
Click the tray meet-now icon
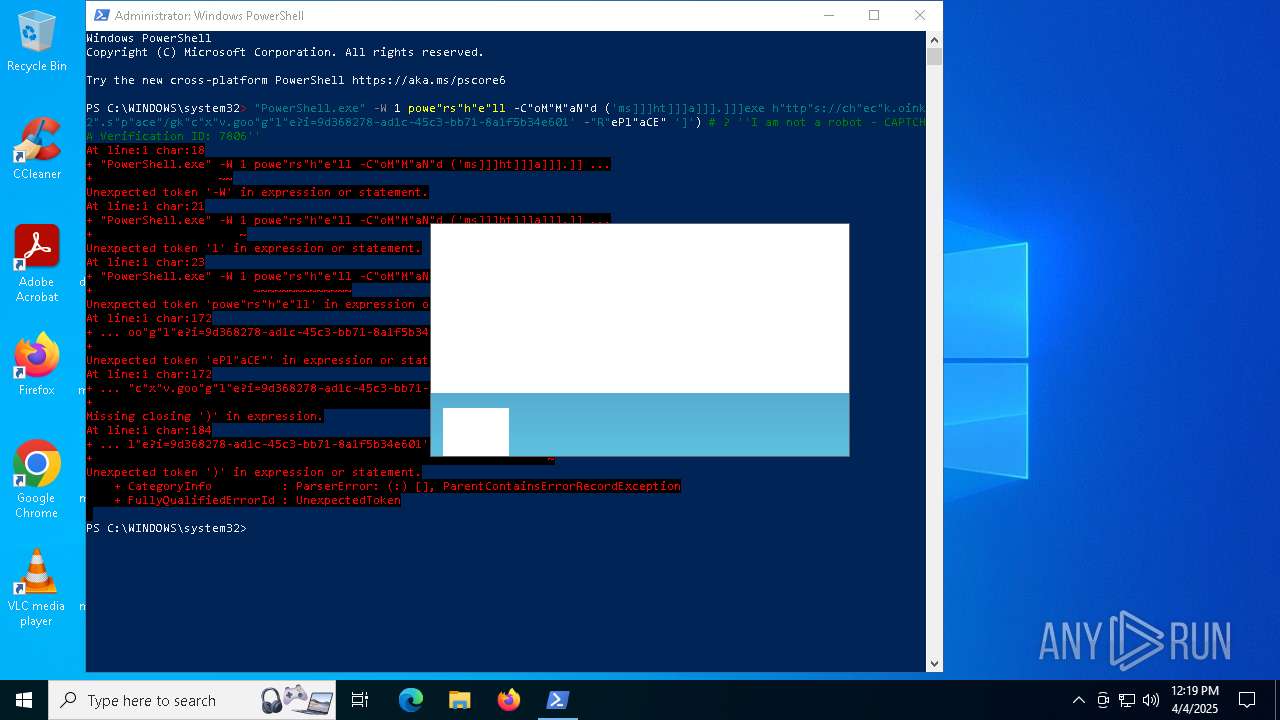(x=1103, y=700)
